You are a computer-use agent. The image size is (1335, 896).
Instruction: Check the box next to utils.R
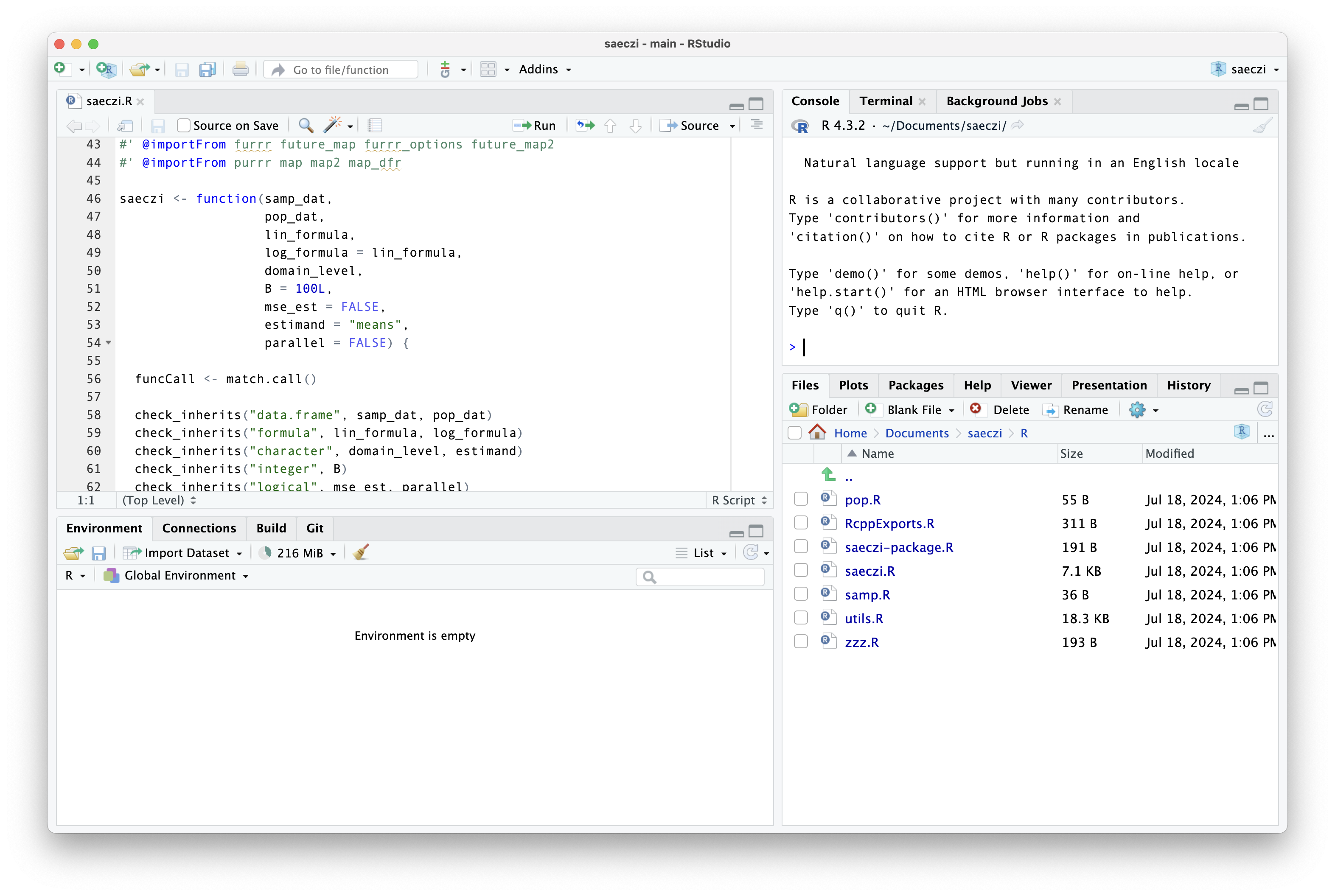(x=801, y=618)
